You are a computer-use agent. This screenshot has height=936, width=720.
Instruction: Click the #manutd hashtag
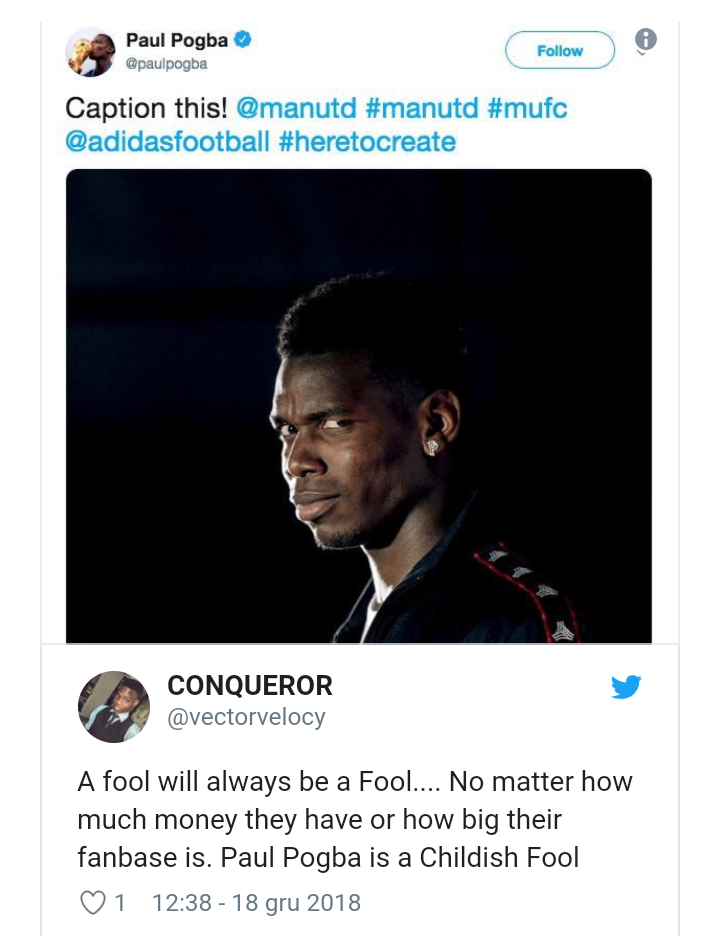click(x=421, y=109)
